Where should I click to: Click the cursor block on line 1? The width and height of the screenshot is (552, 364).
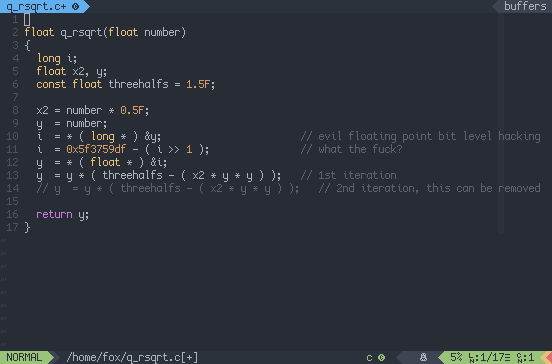(x=27, y=20)
